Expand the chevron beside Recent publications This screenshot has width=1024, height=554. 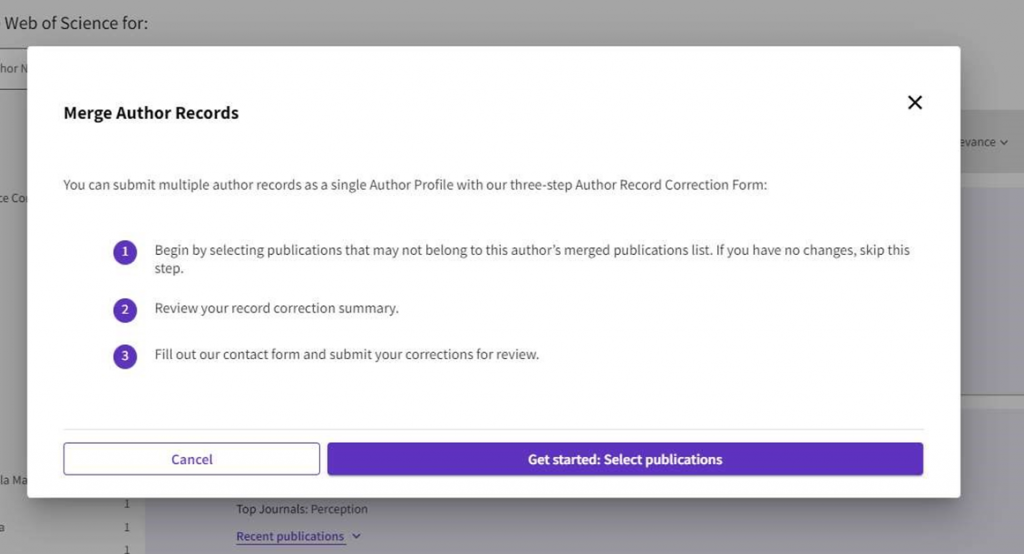(357, 537)
